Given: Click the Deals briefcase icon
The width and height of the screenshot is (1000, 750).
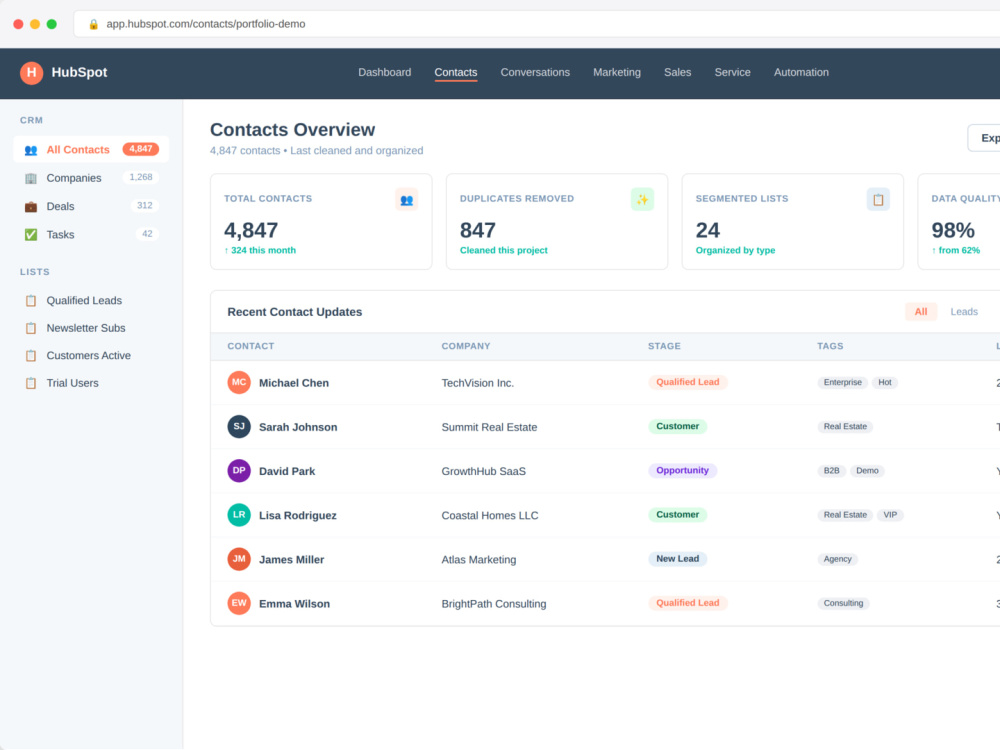Looking at the screenshot, I should (31, 207).
